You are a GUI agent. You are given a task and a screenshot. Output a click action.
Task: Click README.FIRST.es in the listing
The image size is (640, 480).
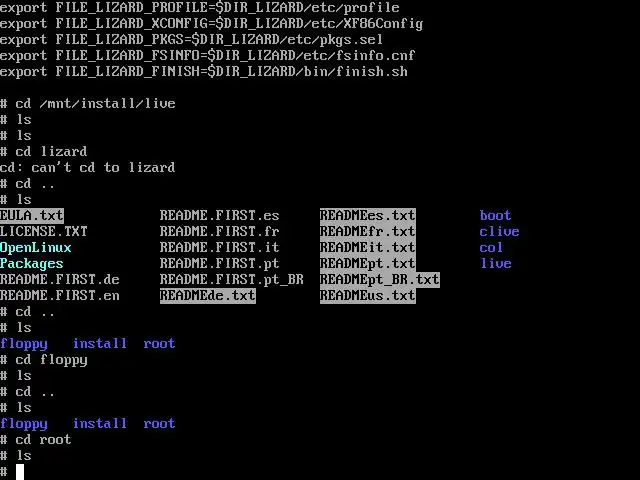coord(220,216)
